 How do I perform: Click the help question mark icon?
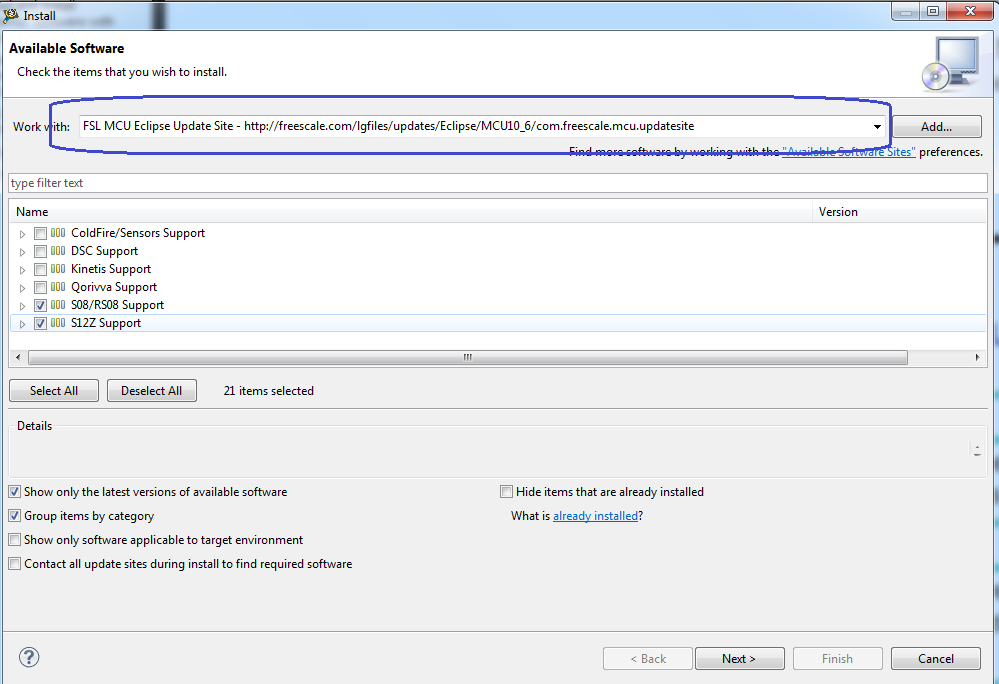coord(29,657)
